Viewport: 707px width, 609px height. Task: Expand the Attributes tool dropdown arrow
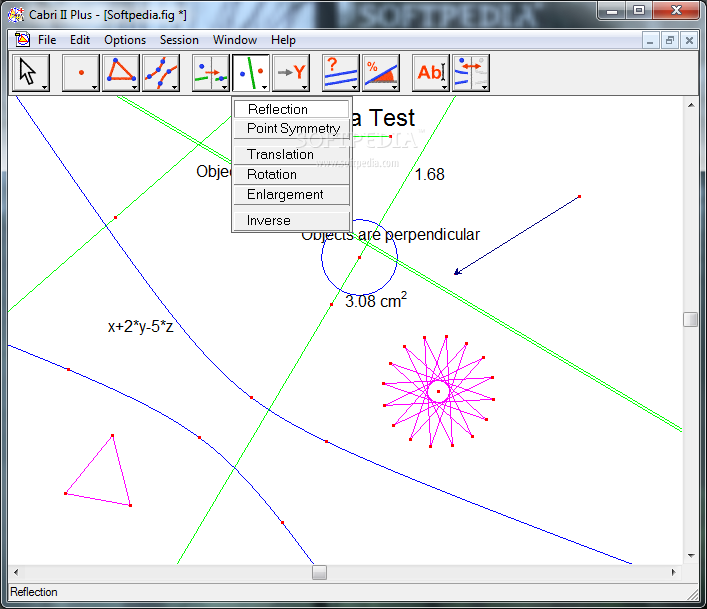pos(485,87)
